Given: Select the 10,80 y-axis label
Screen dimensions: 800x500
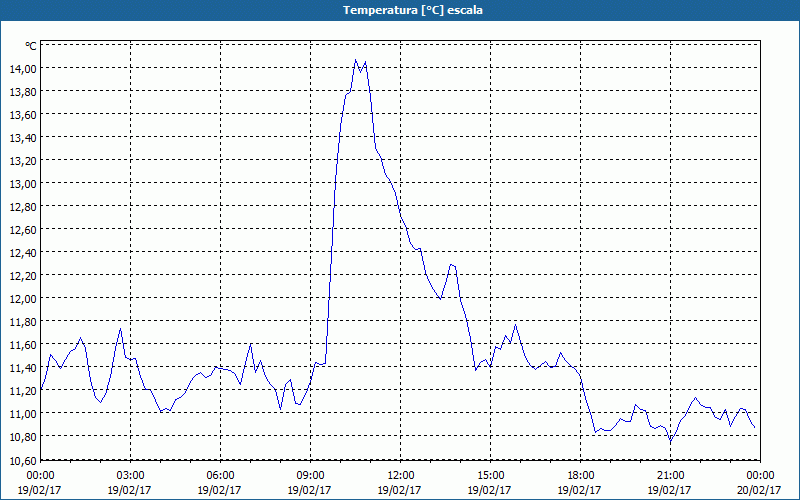Looking at the screenshot, I should [22, 437].
